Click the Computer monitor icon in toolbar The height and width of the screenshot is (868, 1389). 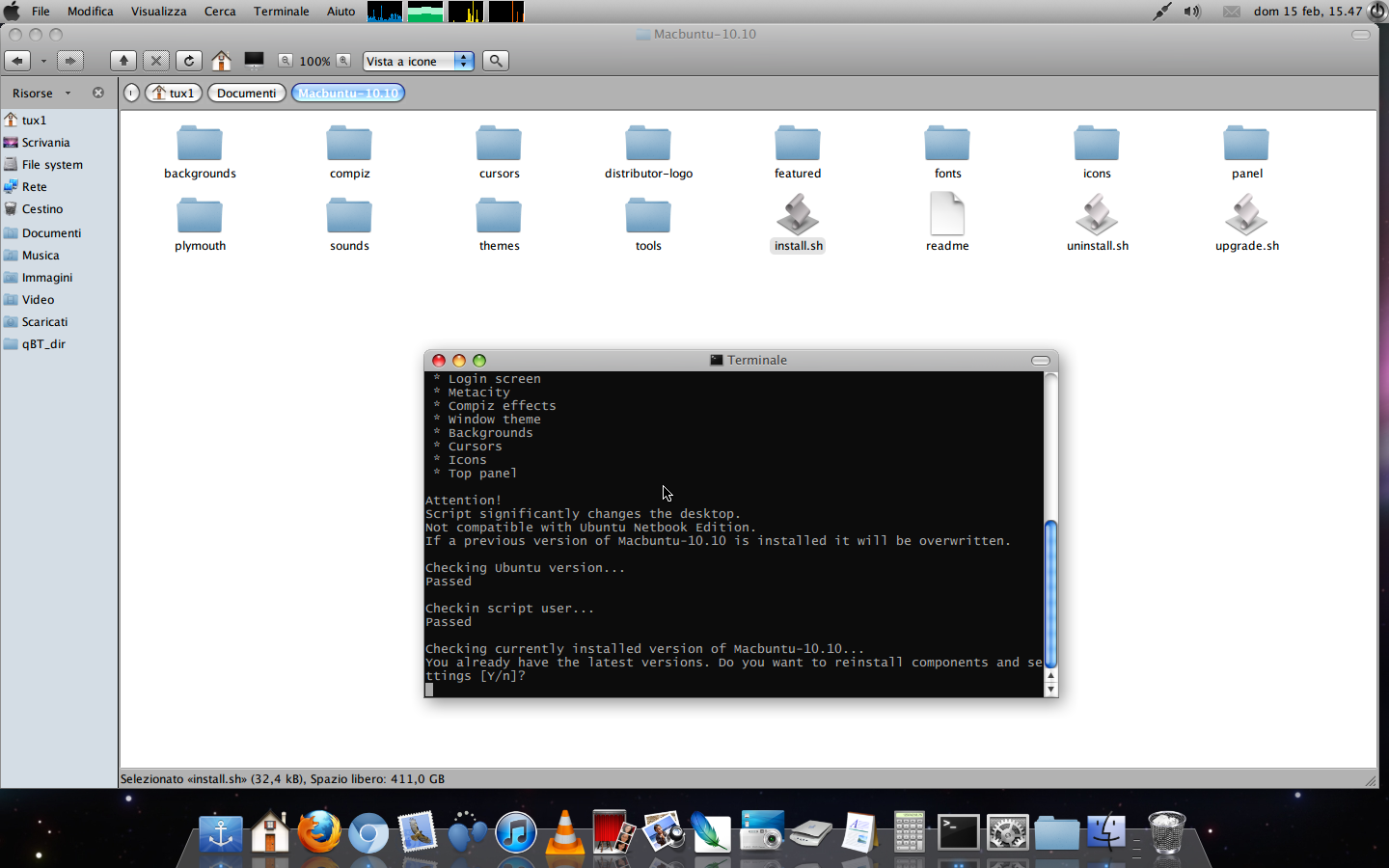(x=254, y=61)
